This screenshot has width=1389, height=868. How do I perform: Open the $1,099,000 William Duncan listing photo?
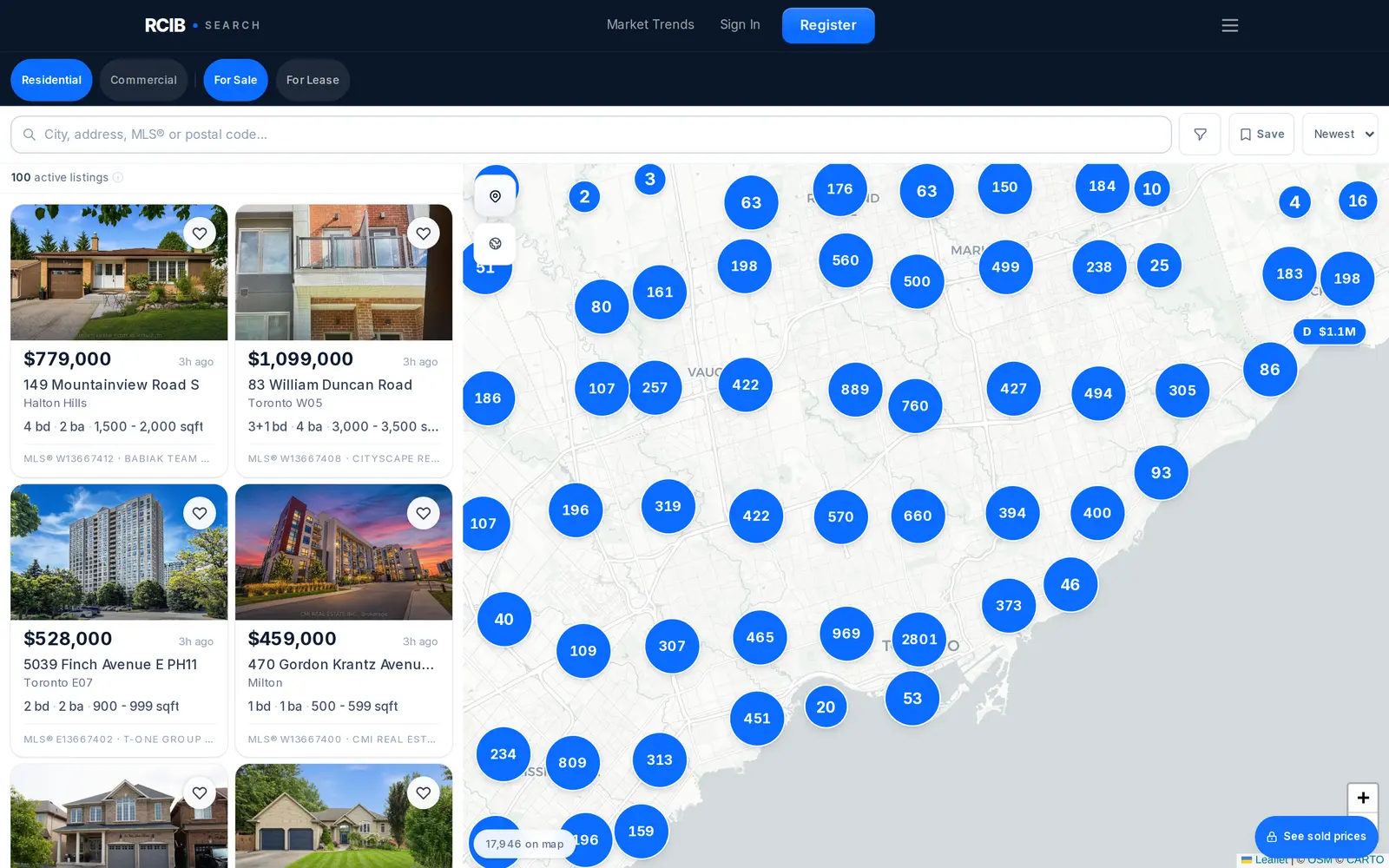tap(344, 273)
